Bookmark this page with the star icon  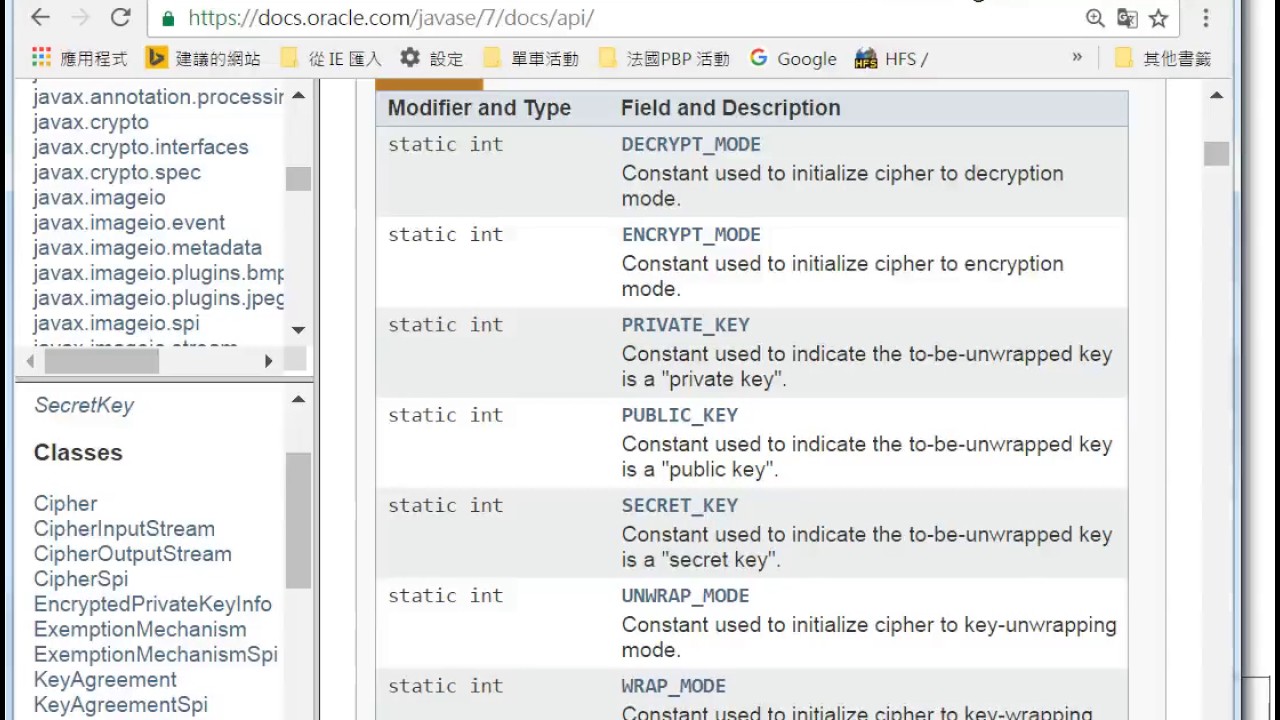[1159, 18]
